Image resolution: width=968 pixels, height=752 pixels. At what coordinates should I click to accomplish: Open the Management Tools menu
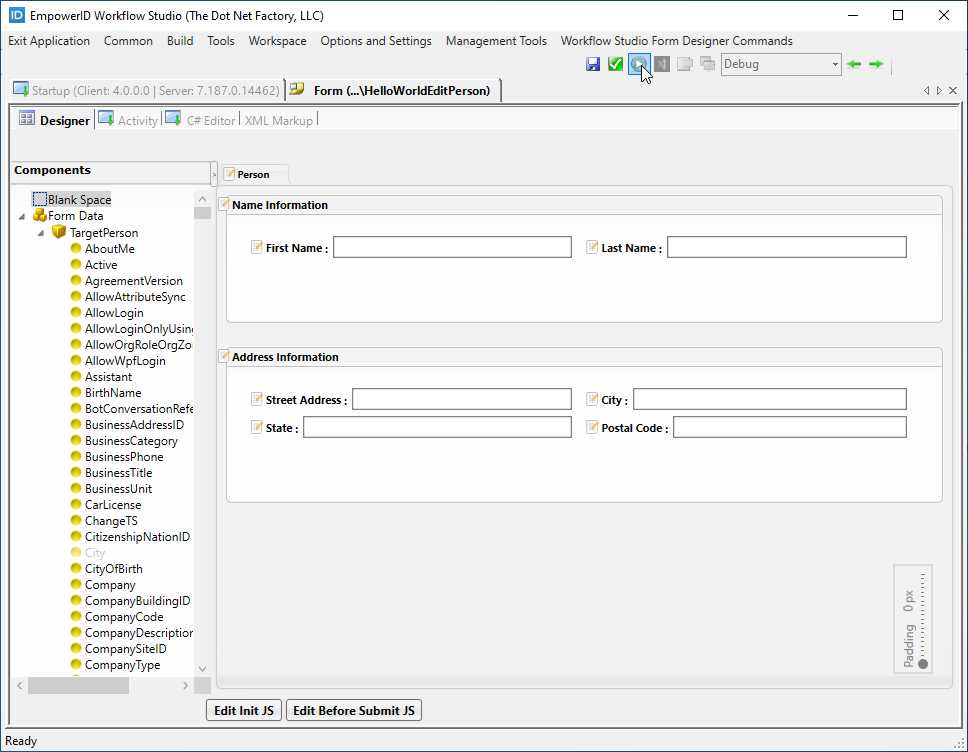click(x=496, y=41)
